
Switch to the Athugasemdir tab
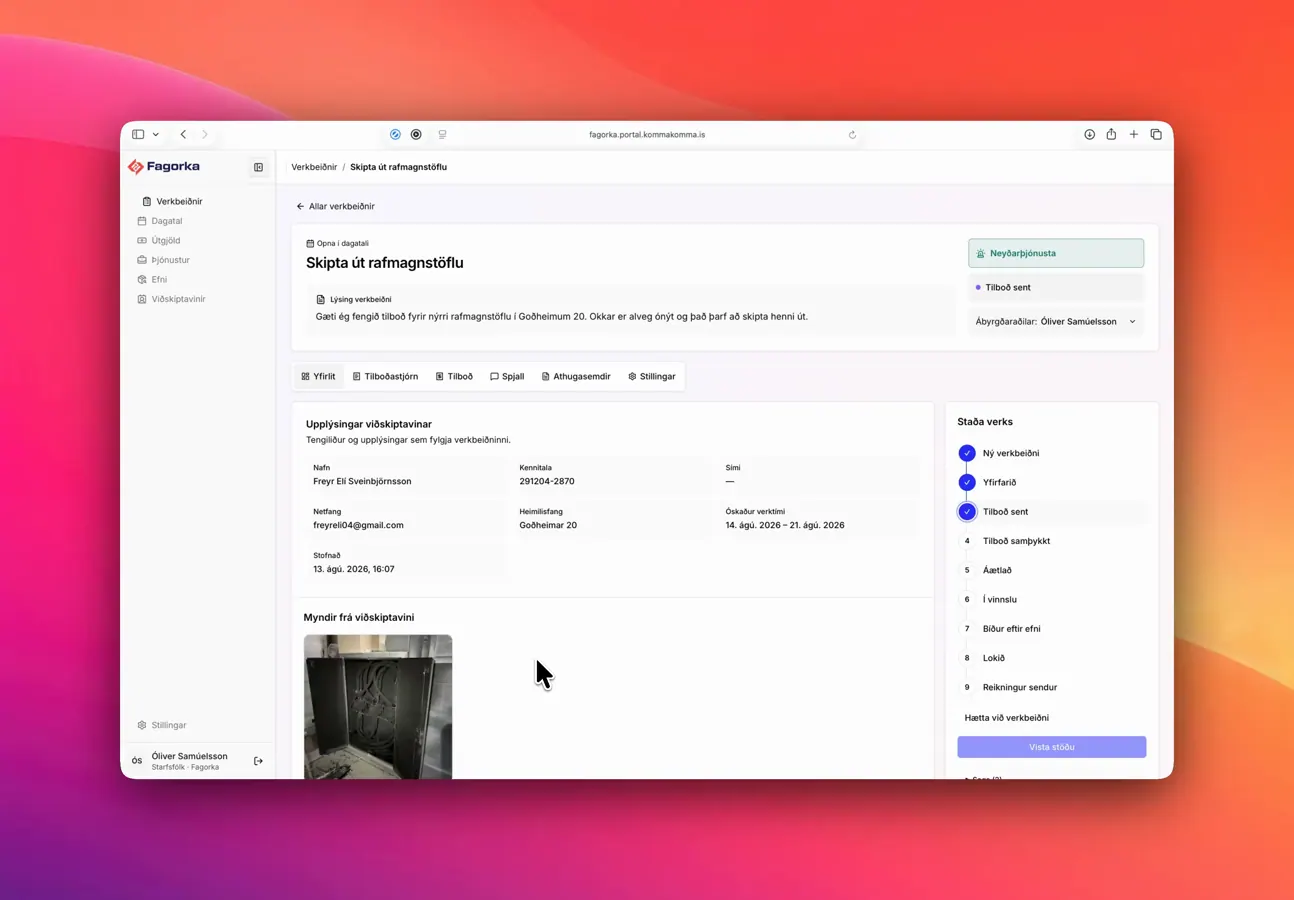(576, 377)
